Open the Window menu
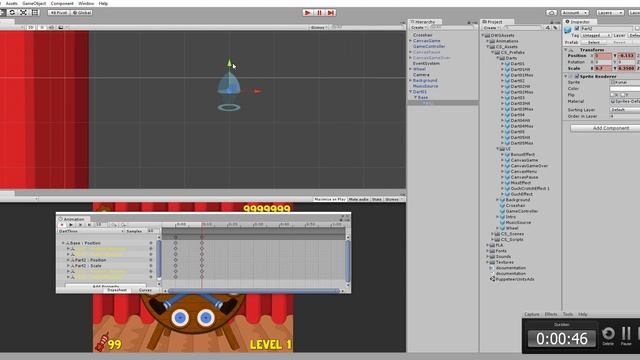 [x=86, y=3]
